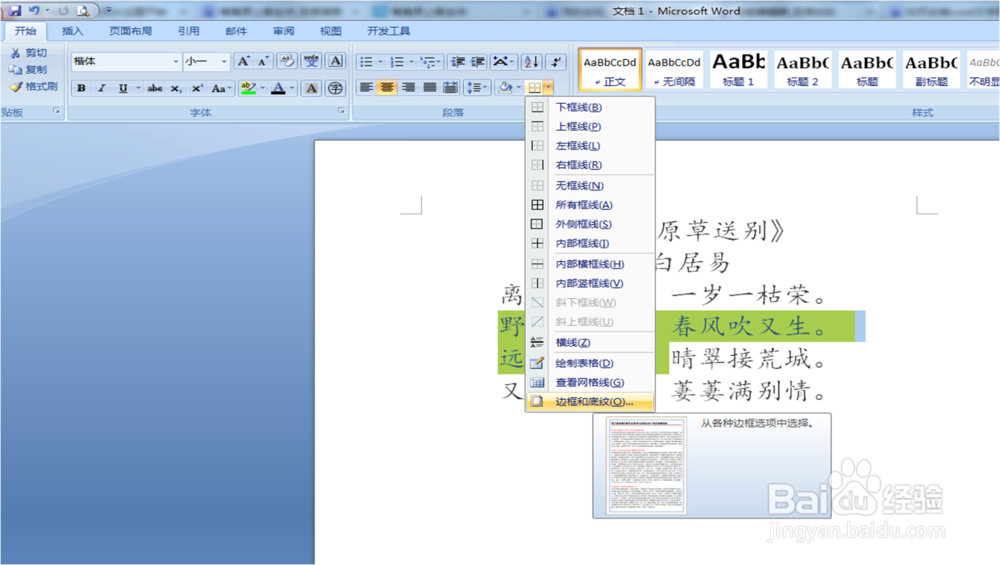Open the 审阅 ribbon tab
Image resolution: width=1000 pixels, height=565 pixels.
coord(283,31)
